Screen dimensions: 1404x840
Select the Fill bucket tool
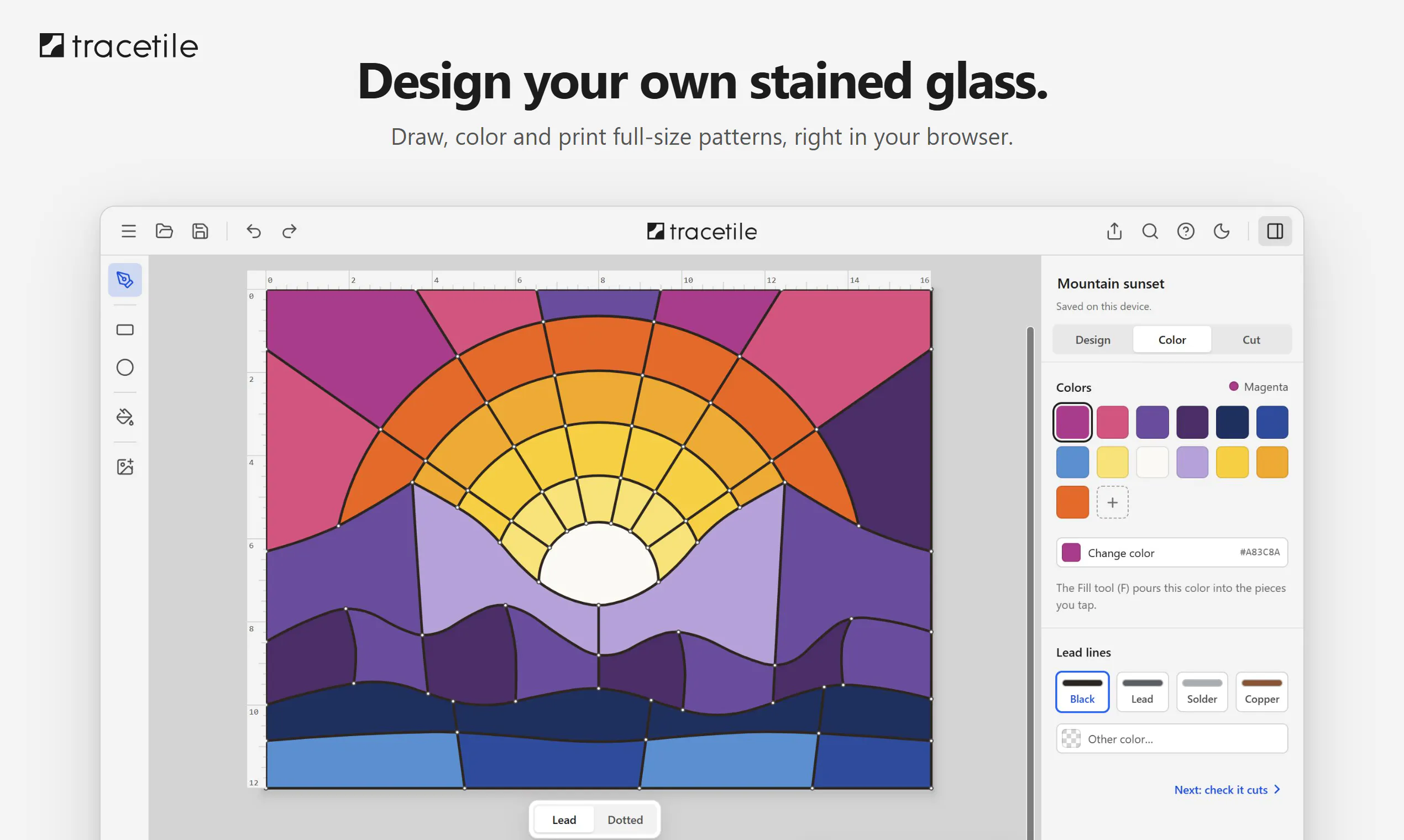click(125, 417)
